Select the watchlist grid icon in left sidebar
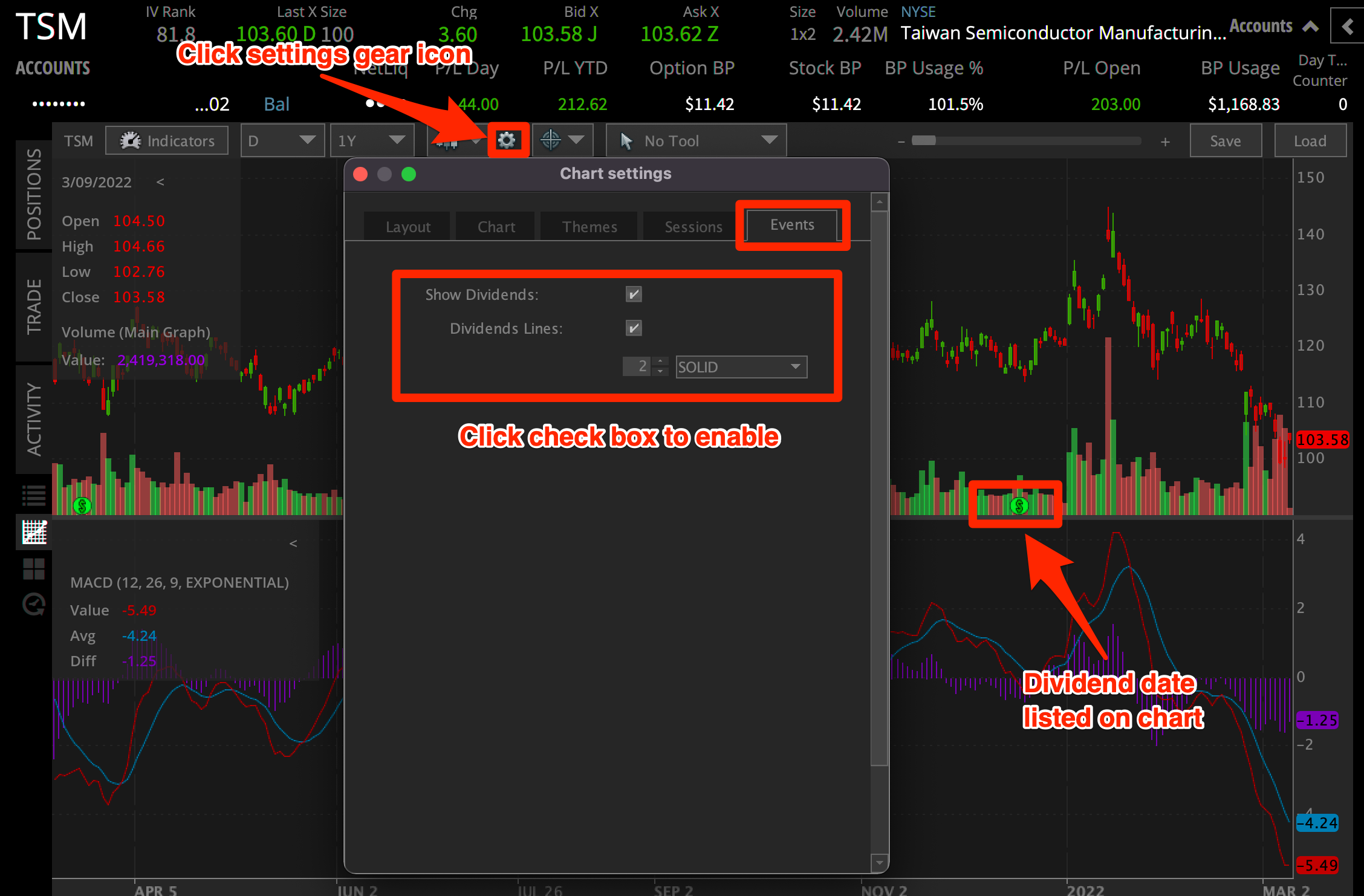 tap(33, 495)
